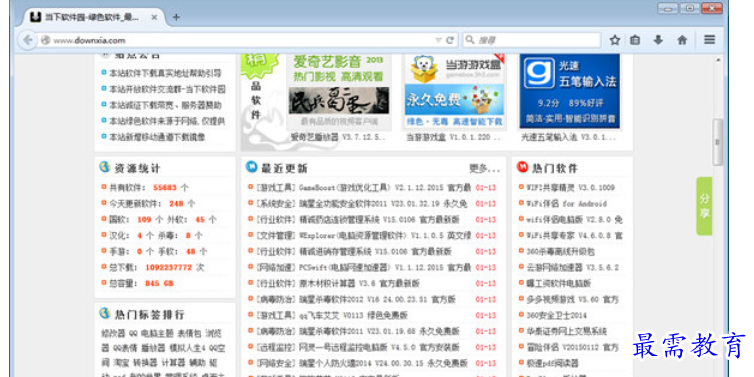
Task: Click the 当游游戏盒 bear box image
Action: (424, 69)
